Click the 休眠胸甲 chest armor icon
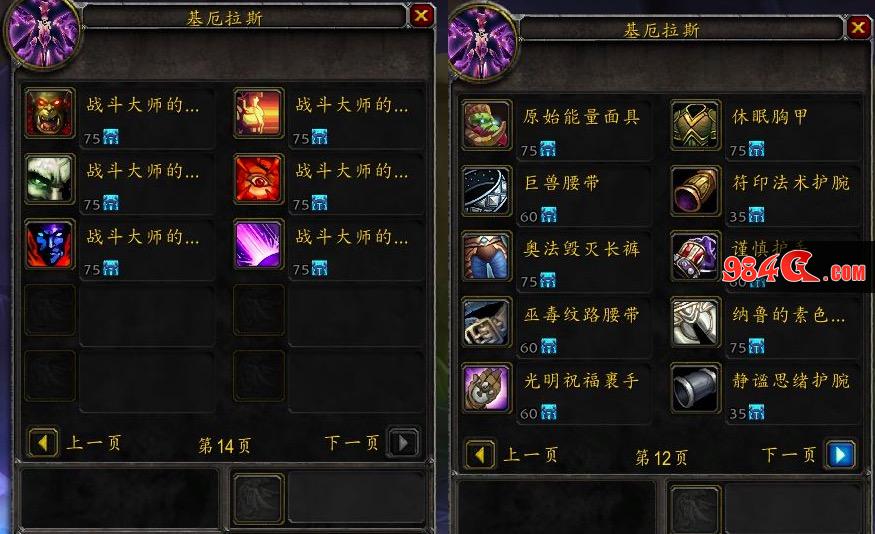This screenshot has height=534, width=875. pos(695,125)
